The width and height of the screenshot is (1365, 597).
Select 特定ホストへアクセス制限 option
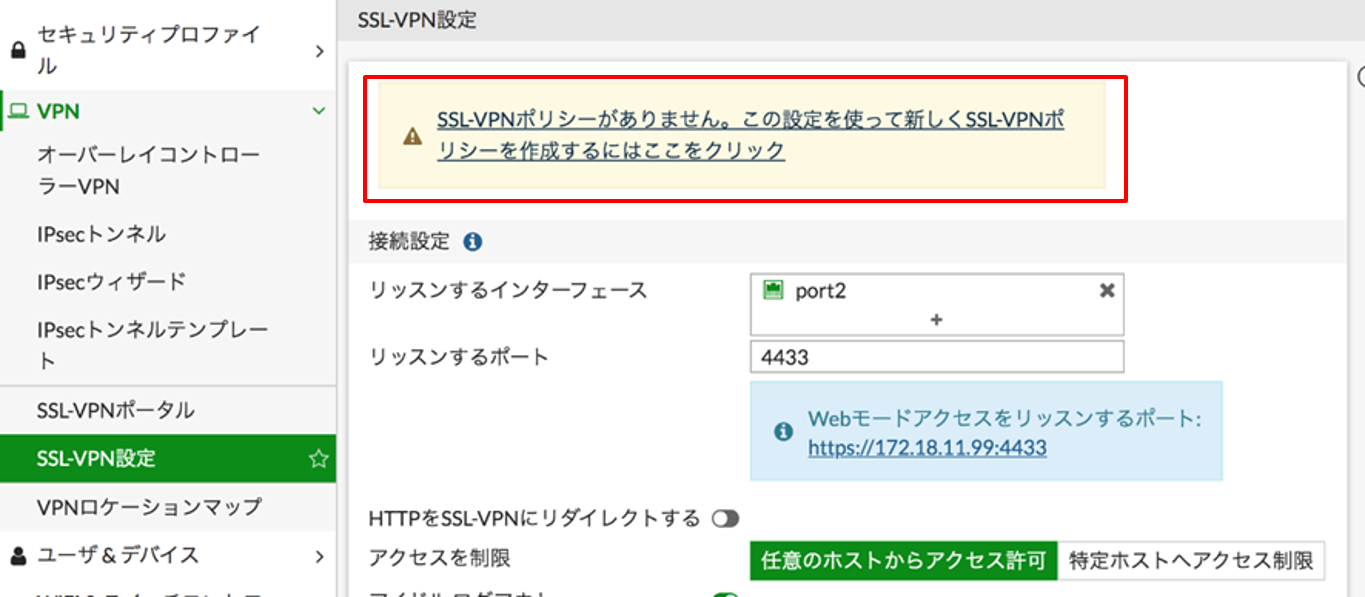click(1191, 559)
